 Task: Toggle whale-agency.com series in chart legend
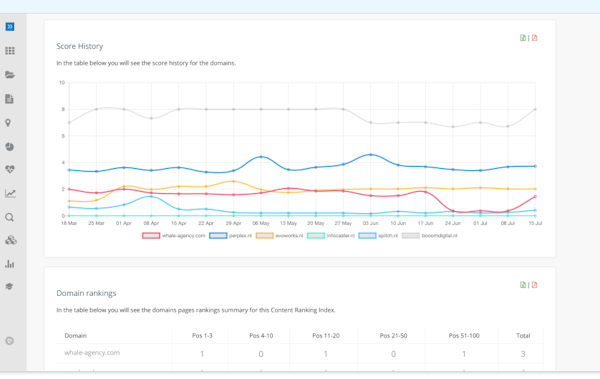(x=174, y=235)
